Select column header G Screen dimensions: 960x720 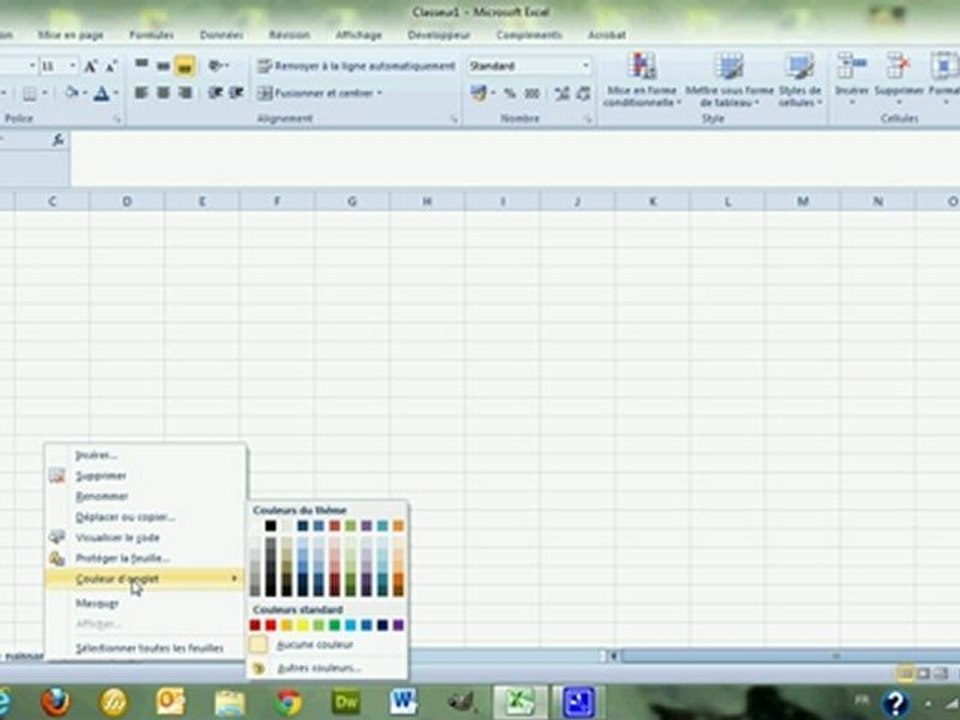[351, 201]
